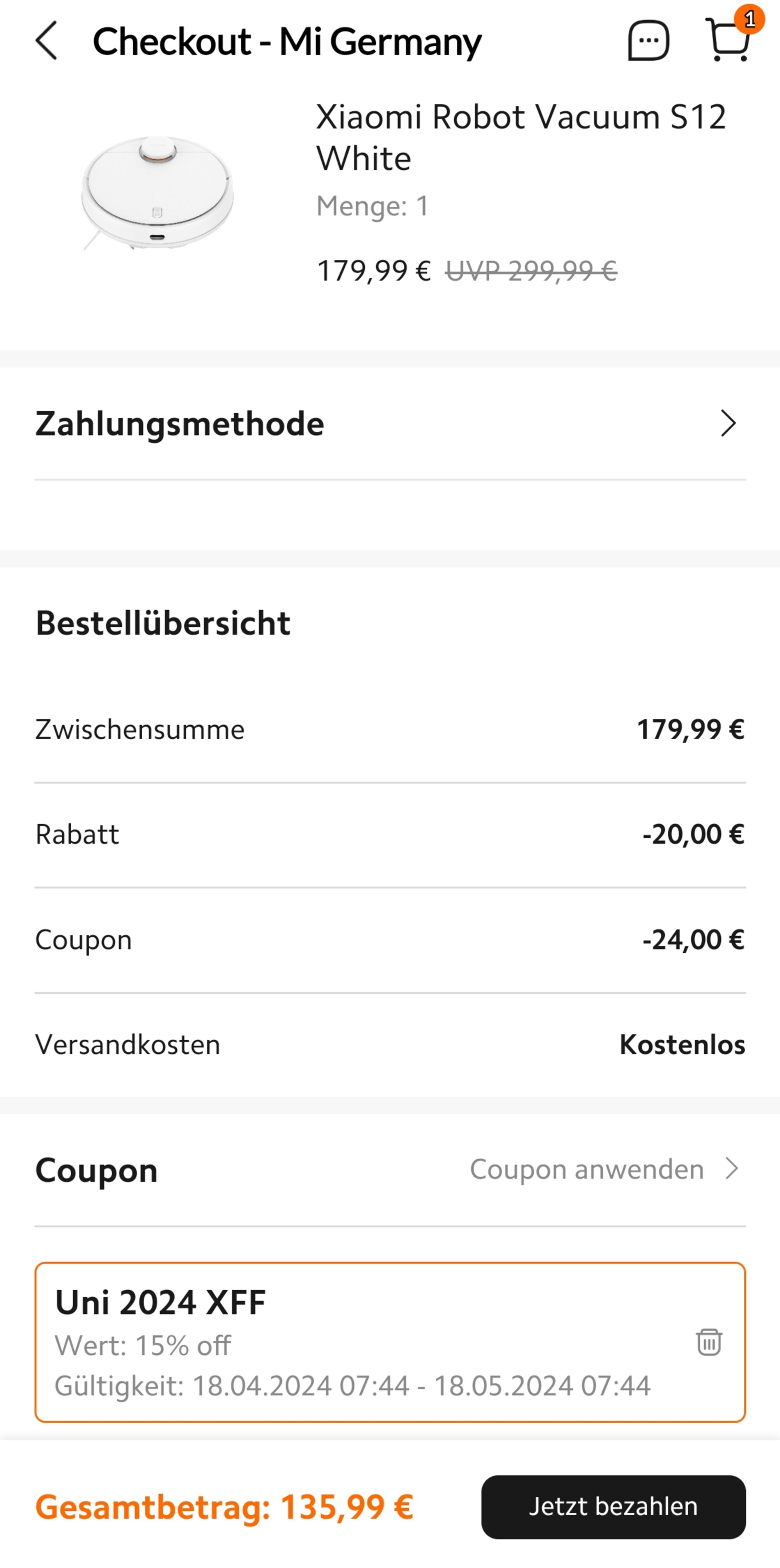Tap the Zwischensumme 179,99 € row
The width and height of the screenshot is (780, 1568).
(x=390, y=729)
